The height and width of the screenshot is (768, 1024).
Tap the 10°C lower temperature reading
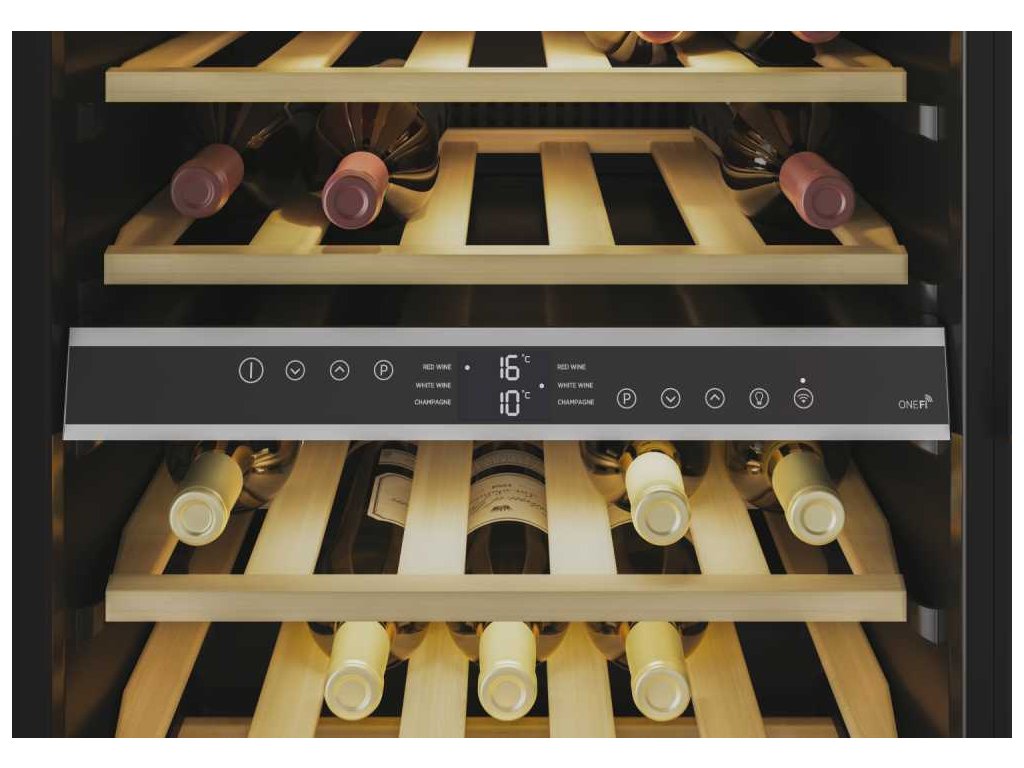pyautogui.click(x=514, y=402)
